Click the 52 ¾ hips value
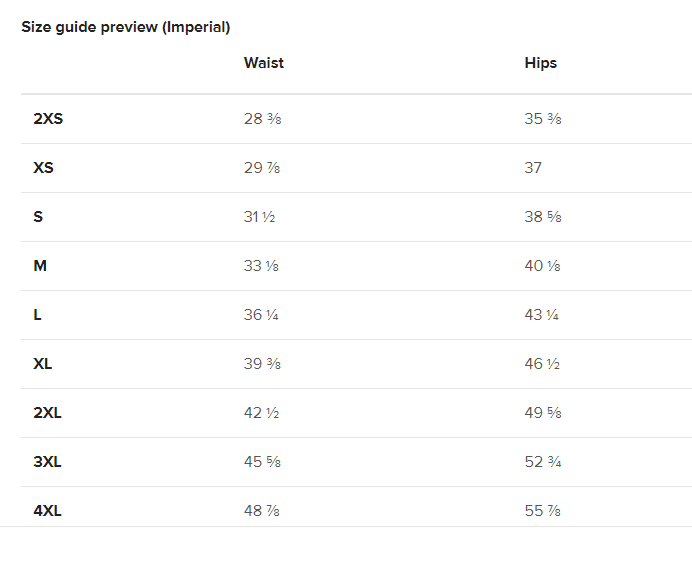The height and width of the screenshot is (587, 692). pyautogui.click(x=543, y=462)
